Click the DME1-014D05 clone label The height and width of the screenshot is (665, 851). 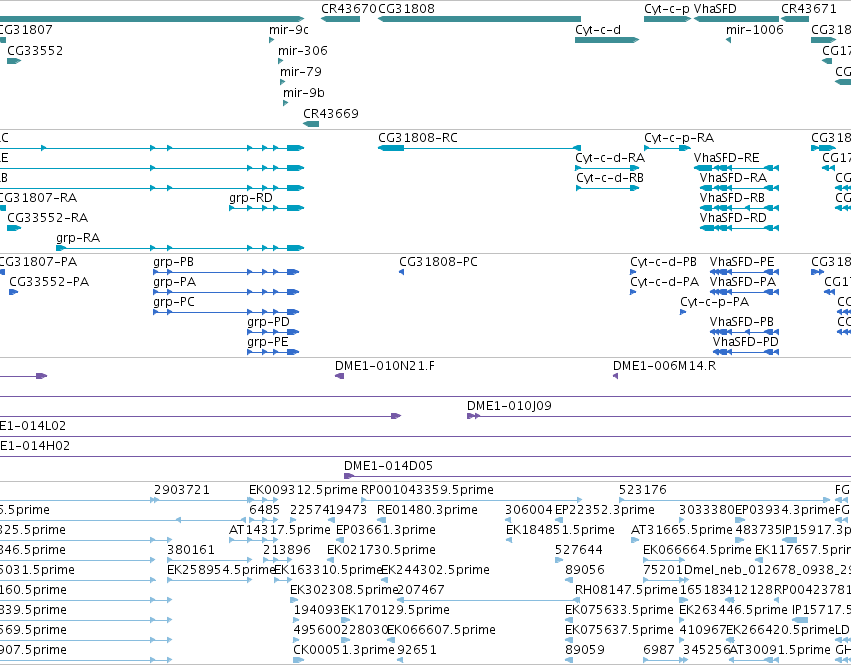click(x=389, y=466)
